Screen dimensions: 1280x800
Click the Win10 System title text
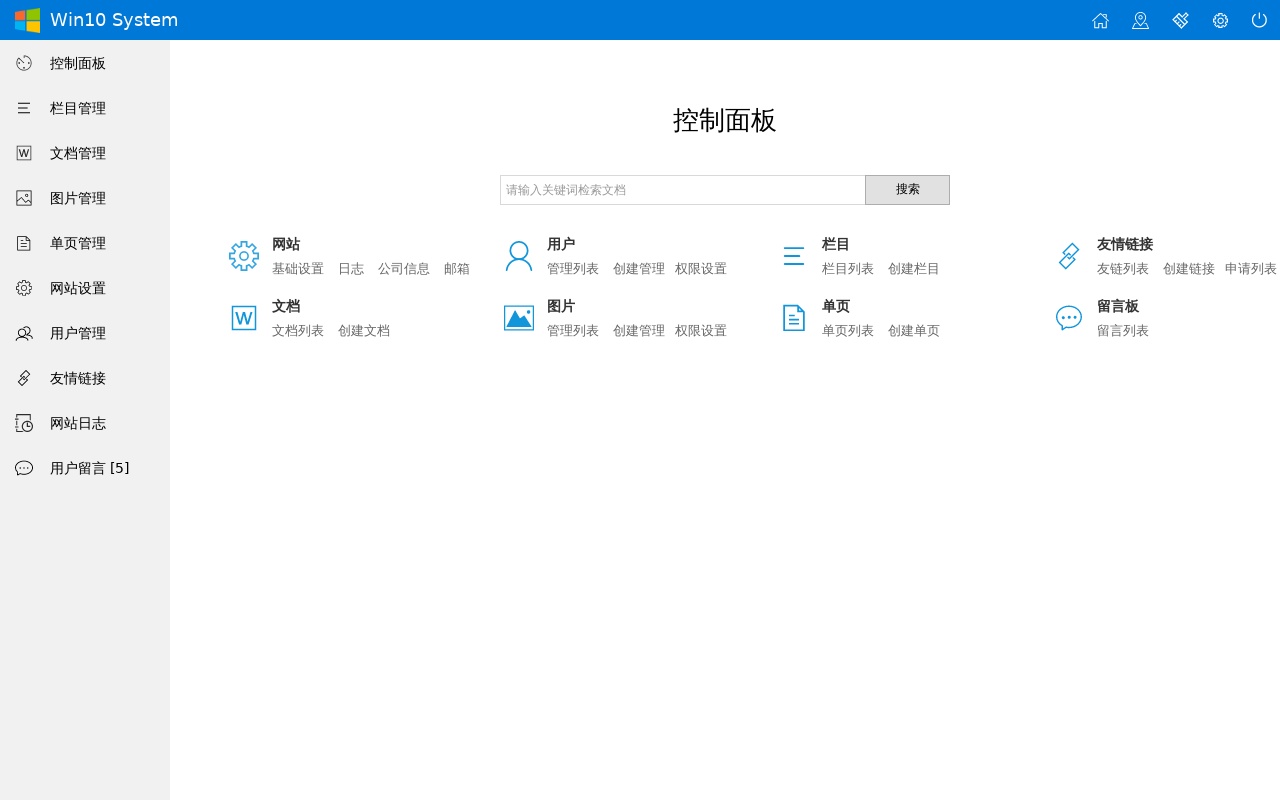tap(114, 20)
